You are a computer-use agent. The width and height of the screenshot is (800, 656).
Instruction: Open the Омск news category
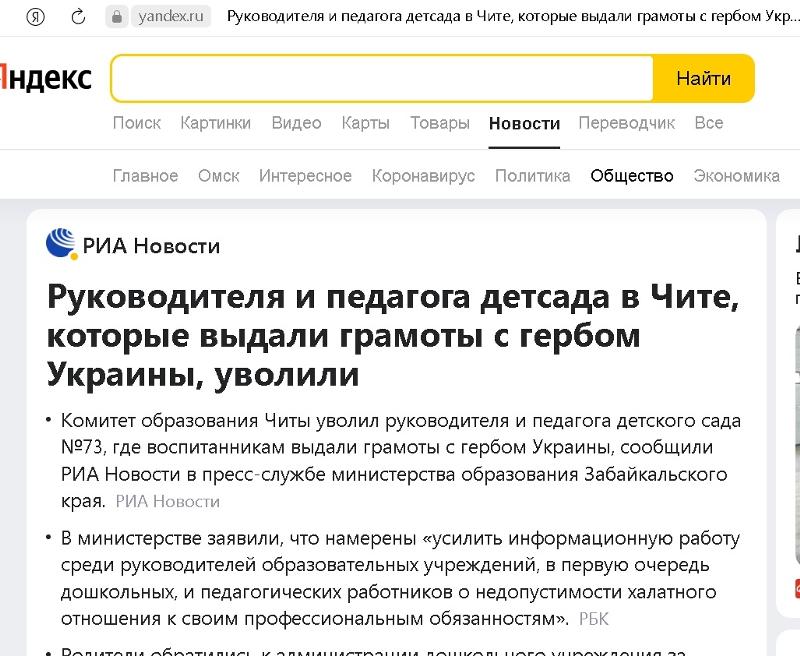point(218,175)
